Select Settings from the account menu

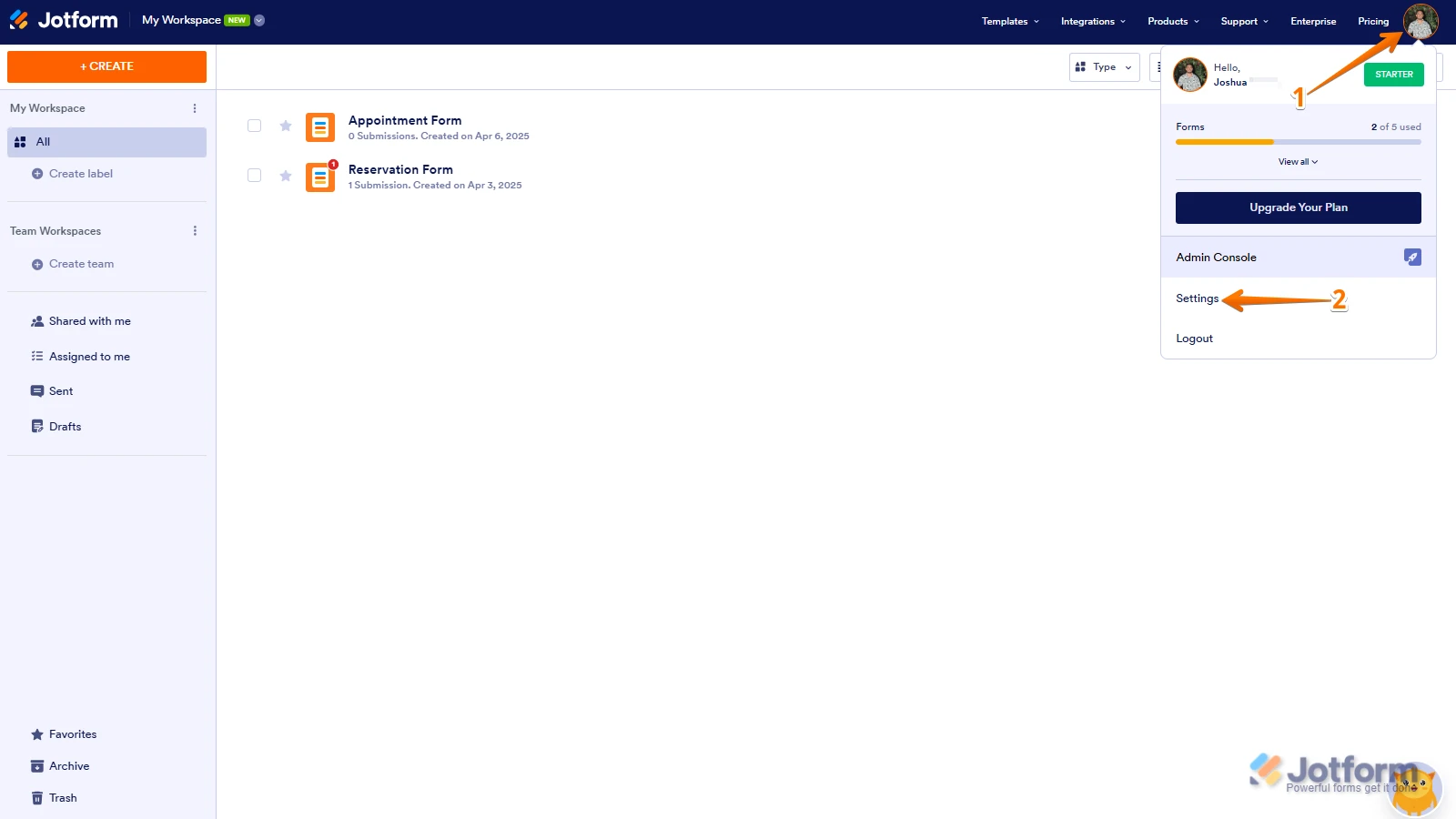[x=1197, y=298]
